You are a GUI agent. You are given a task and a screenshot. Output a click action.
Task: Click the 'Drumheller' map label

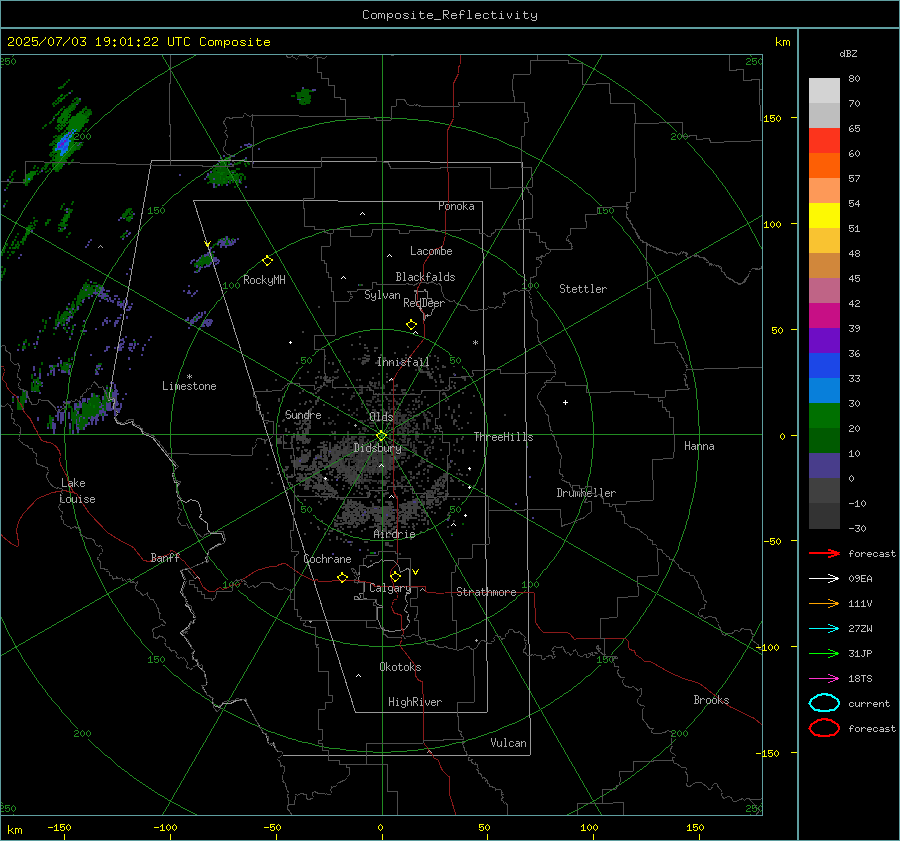(x=586, y=493)
